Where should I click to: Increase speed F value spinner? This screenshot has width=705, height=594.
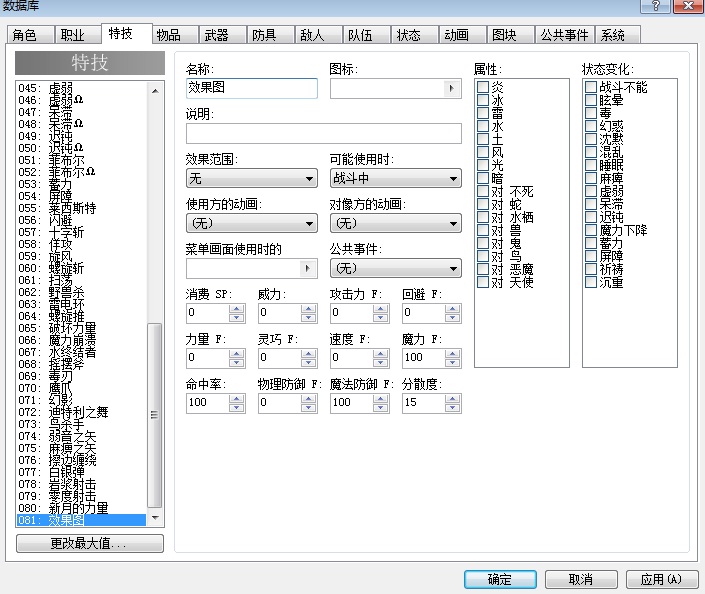point(380,354)
